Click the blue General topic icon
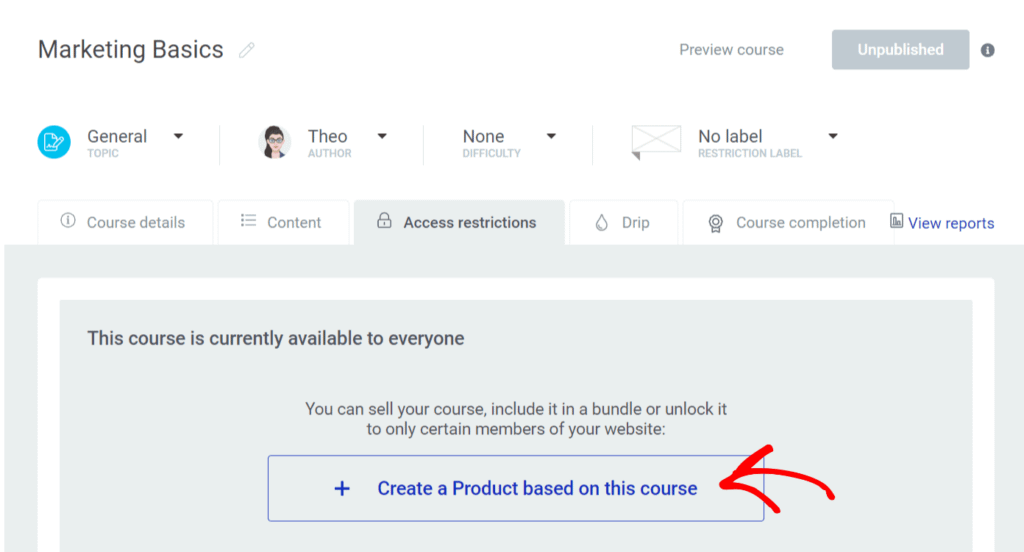The width and height of the screenshot is (1024, 552). click(54, 142)
